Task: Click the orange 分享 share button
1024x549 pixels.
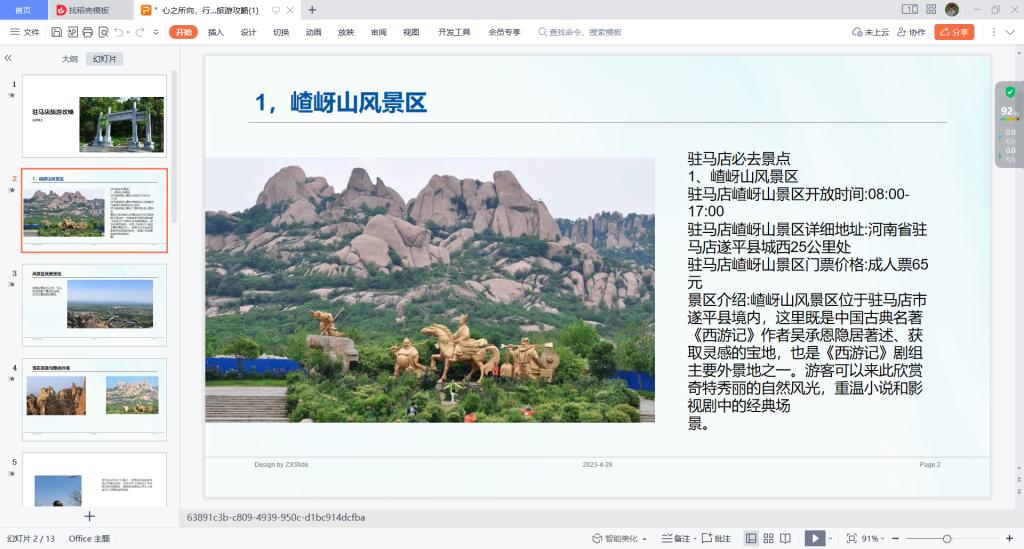Action: (x=954, y=32)
